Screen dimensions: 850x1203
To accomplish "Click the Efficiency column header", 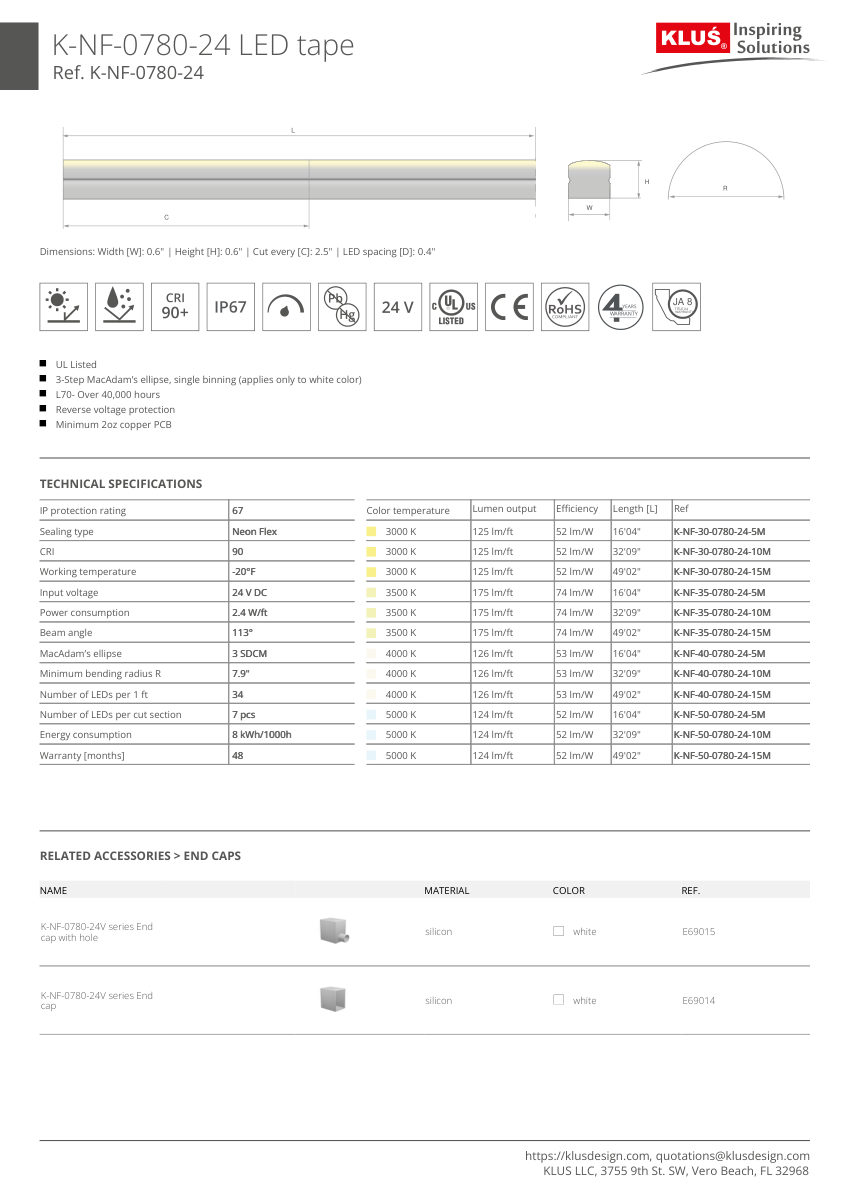I will (577, 509).
